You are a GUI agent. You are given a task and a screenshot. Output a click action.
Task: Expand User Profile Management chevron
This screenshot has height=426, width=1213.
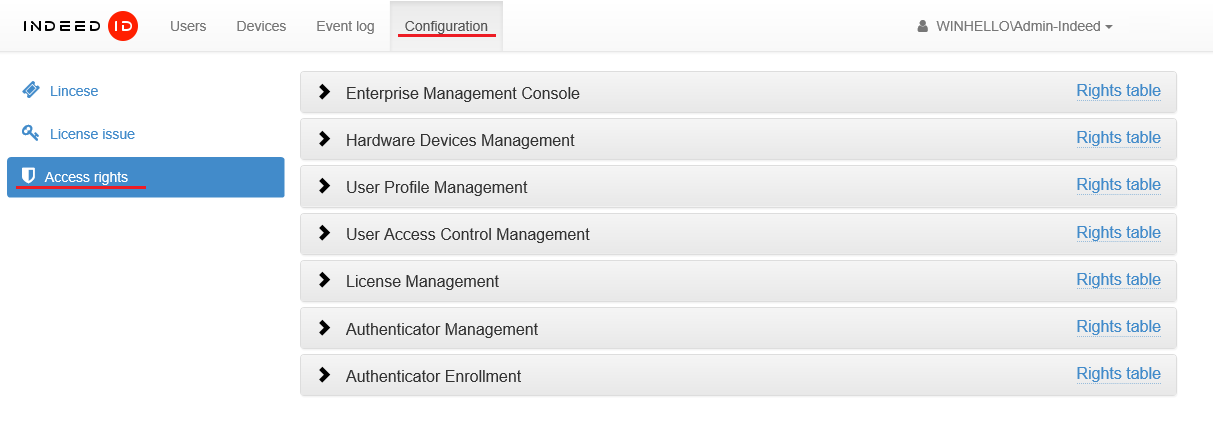point(324,186)
